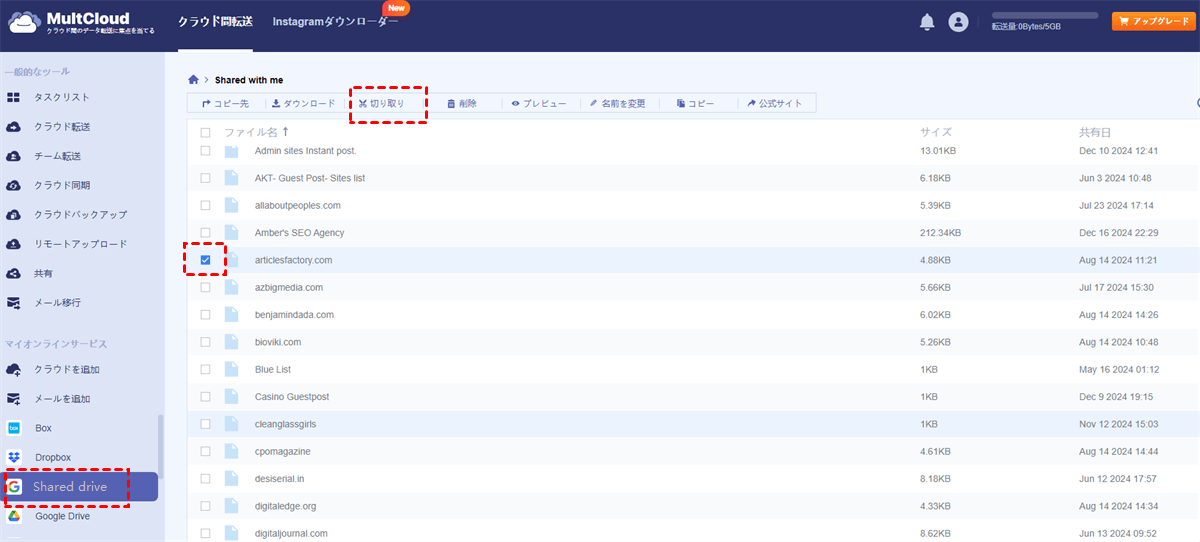Click the 8.18KB size value

point(936,479)
